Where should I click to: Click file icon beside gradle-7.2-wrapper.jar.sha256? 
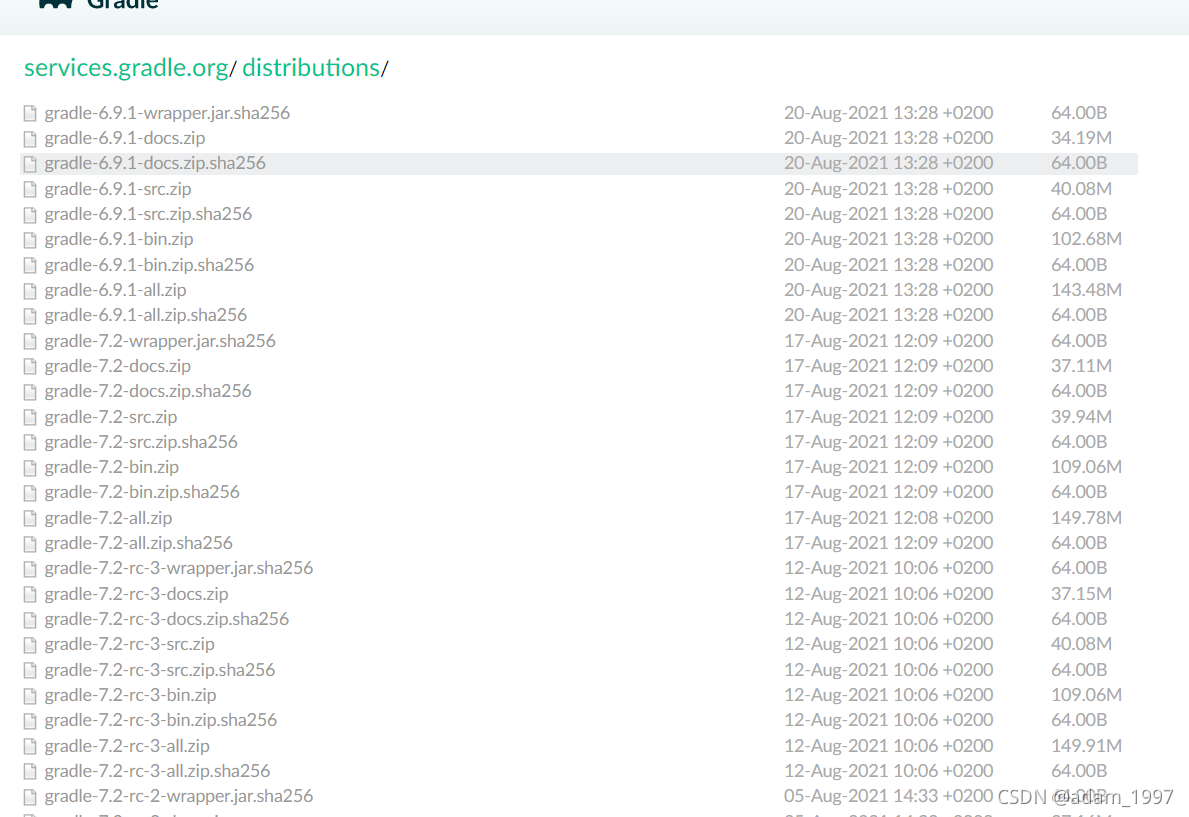30,341
